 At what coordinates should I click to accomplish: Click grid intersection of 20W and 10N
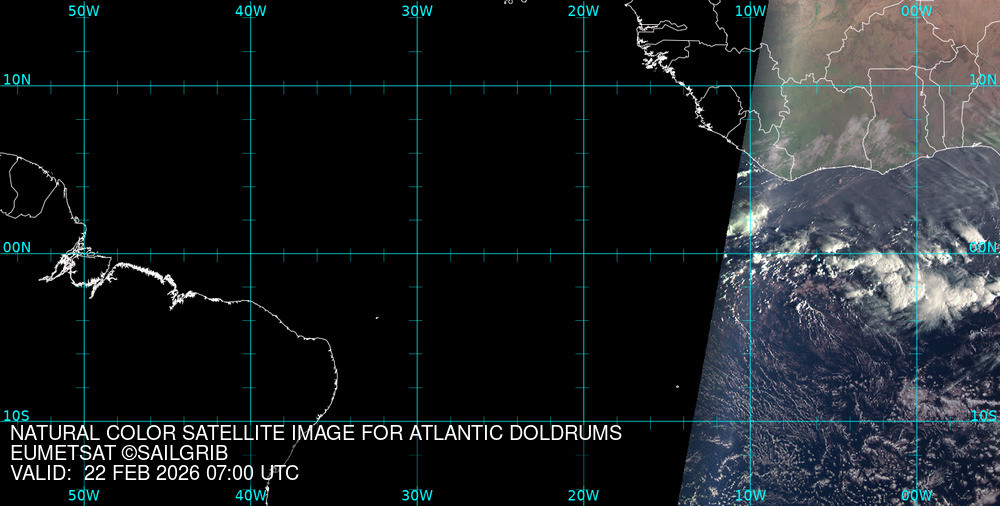pyautogui.click(x=583, y=85)
